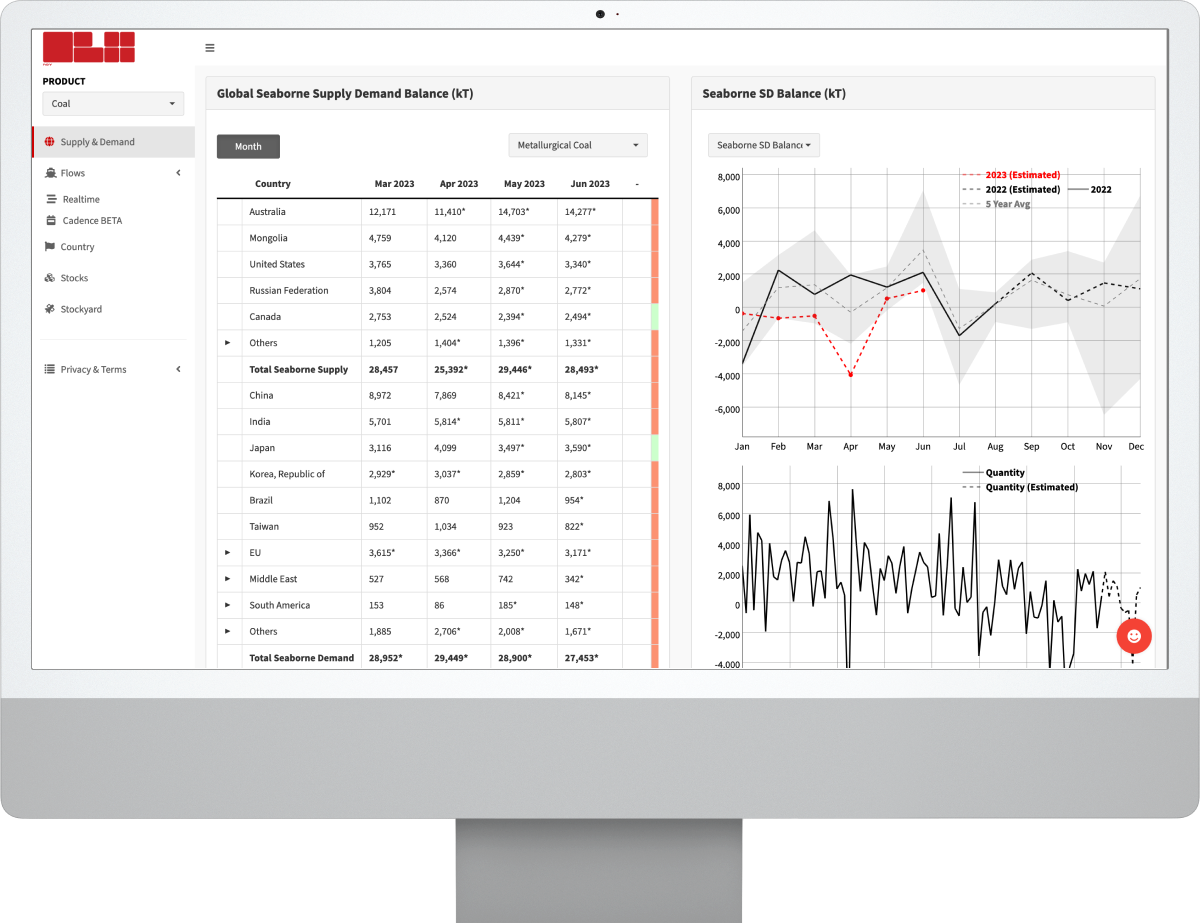Click Total Seaborne Demand row label
The width and height of the screenshot is (1200, 923).
[x=301, y=657]
